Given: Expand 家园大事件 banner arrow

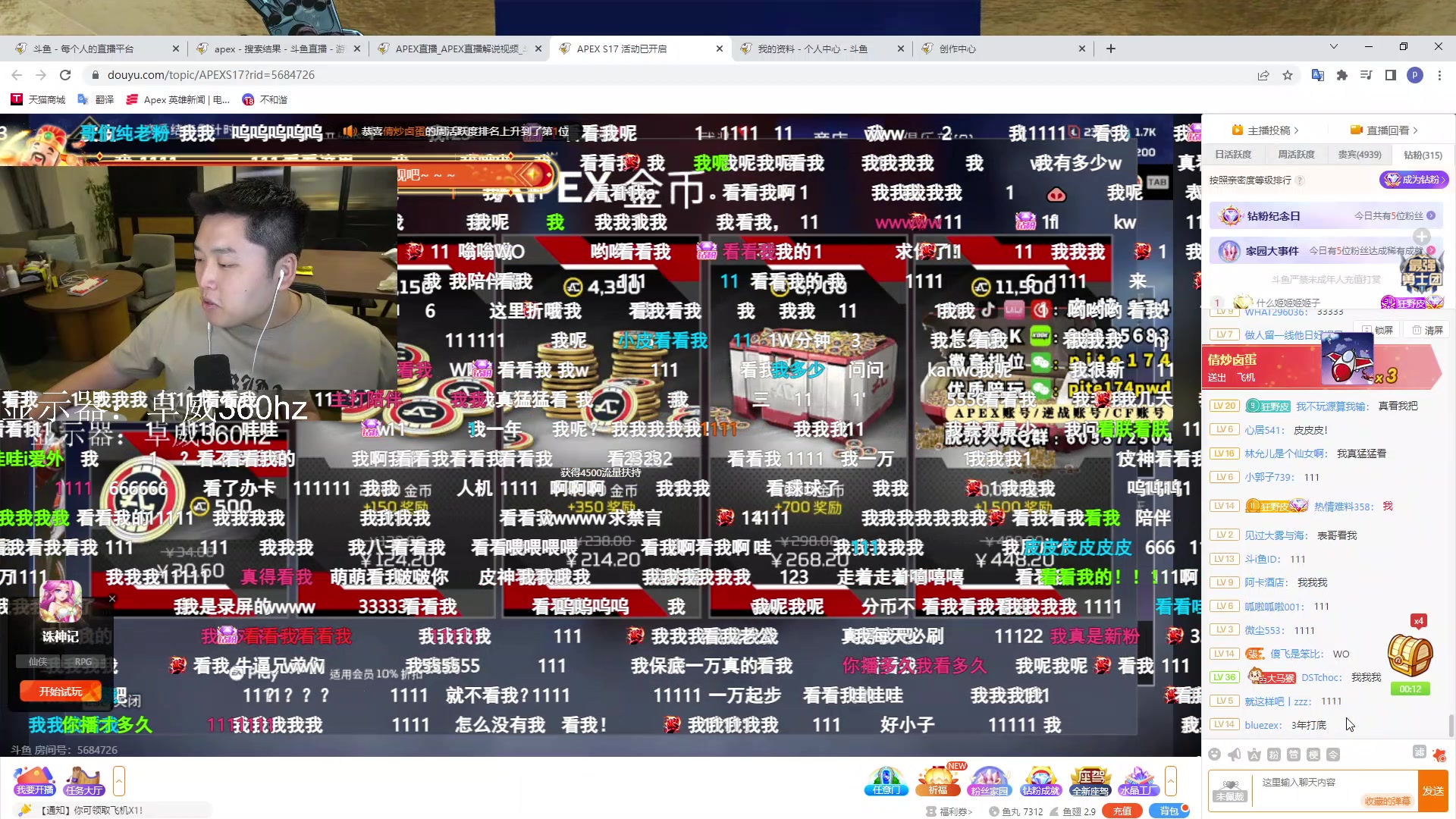Looking at the screenshot, I should (1431, 250).
